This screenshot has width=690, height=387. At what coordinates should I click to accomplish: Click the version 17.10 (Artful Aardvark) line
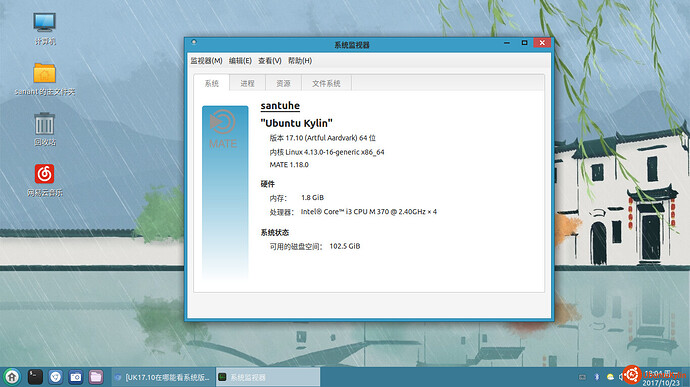coord(323,138)
